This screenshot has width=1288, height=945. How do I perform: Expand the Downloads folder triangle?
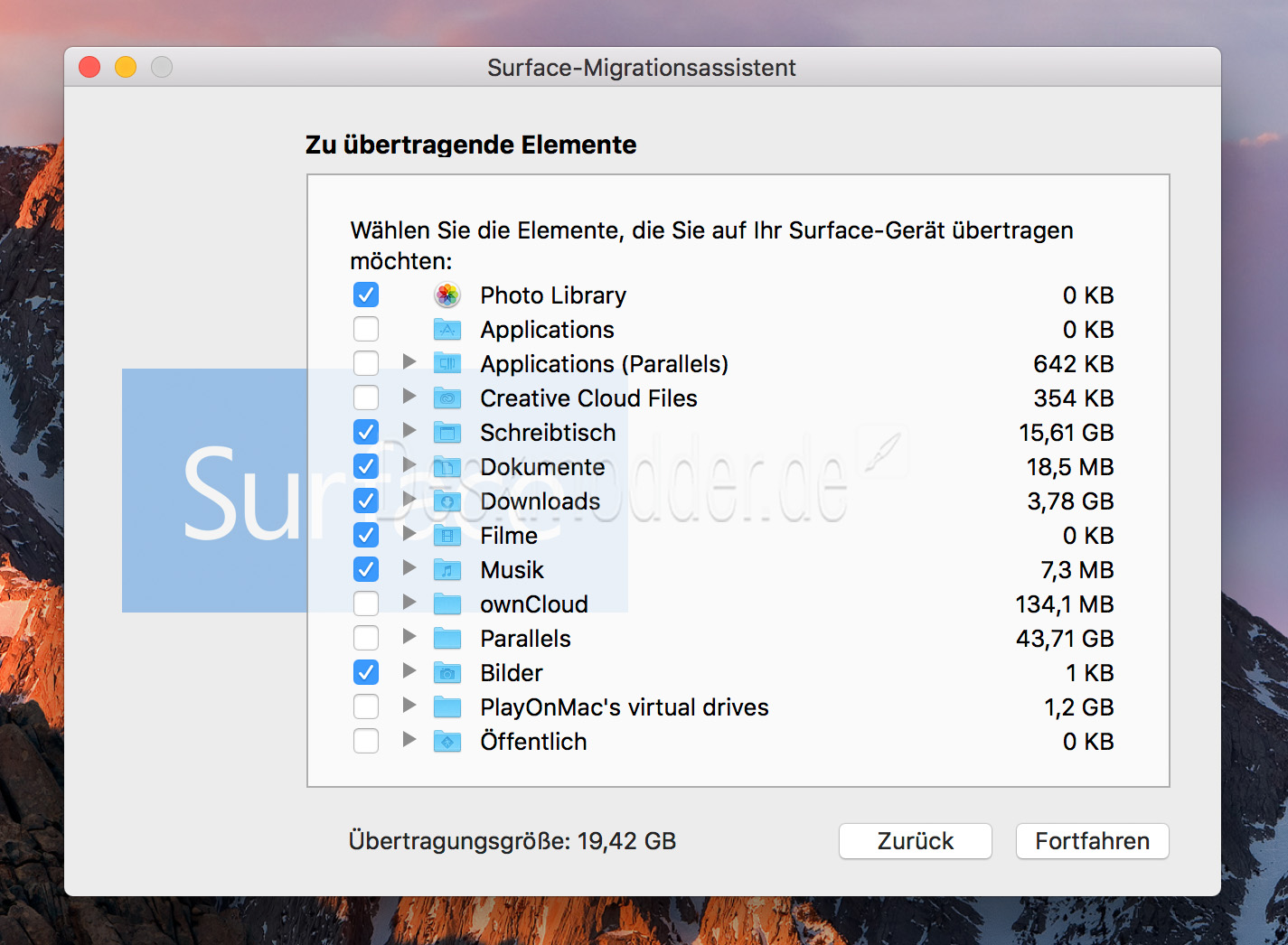click(x=409, y=499)
